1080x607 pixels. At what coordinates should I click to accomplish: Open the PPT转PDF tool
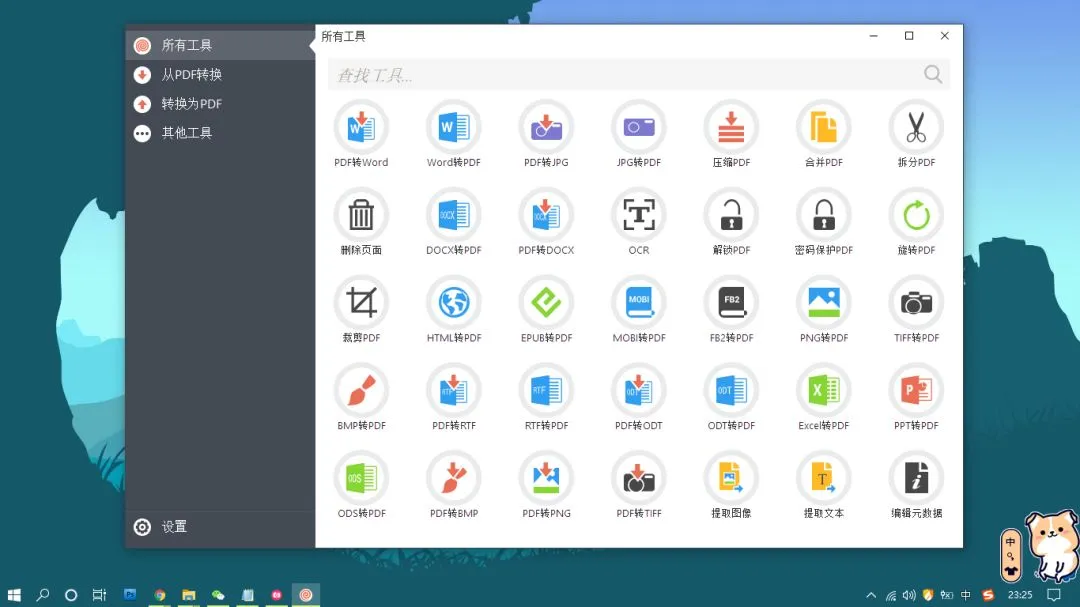[x=916, y=398]
